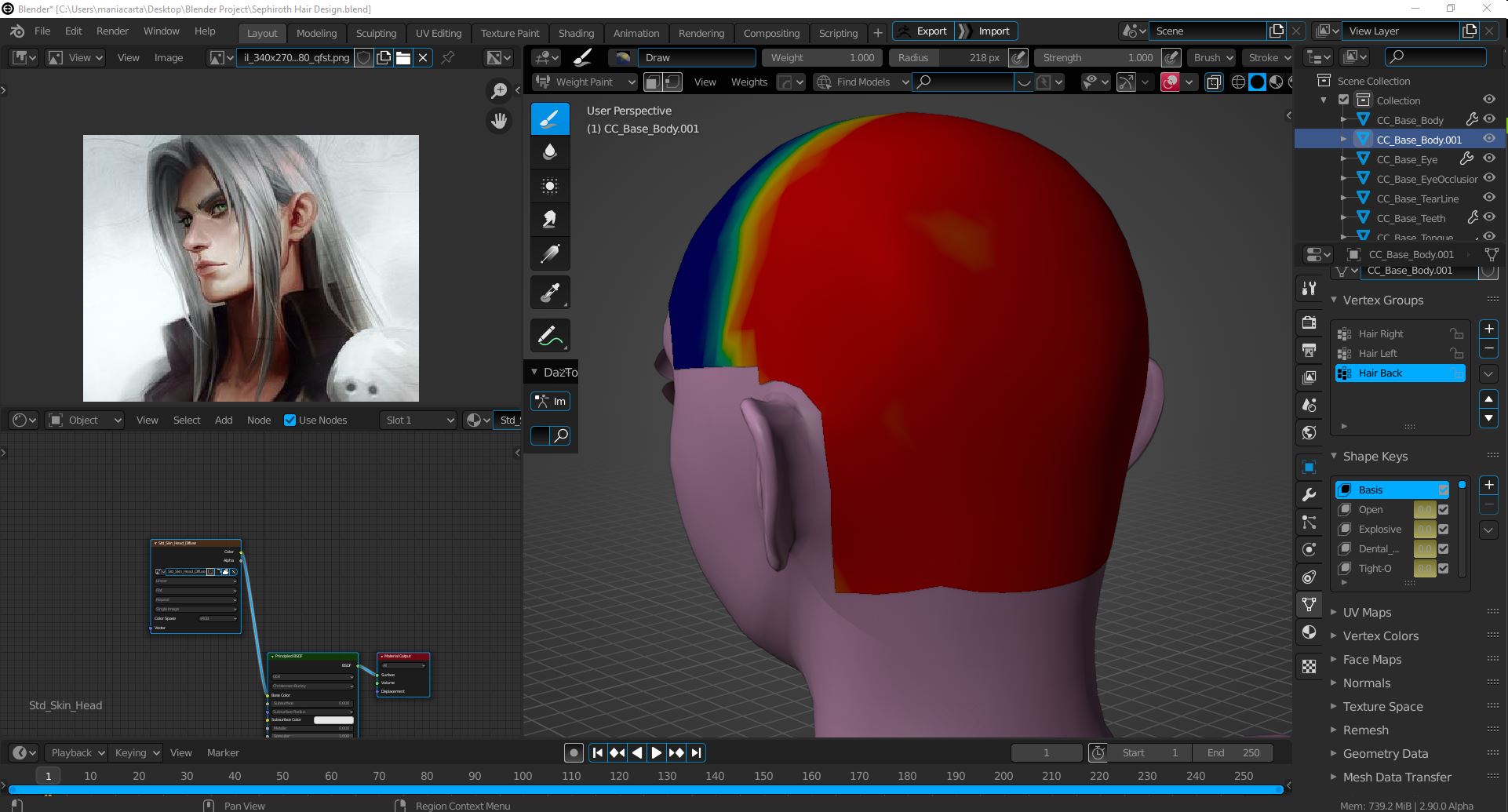Image resolution: width=1508 pixels, height=812 pixels.
Task: Switch to Shading workspace tab
Action: 576,33
